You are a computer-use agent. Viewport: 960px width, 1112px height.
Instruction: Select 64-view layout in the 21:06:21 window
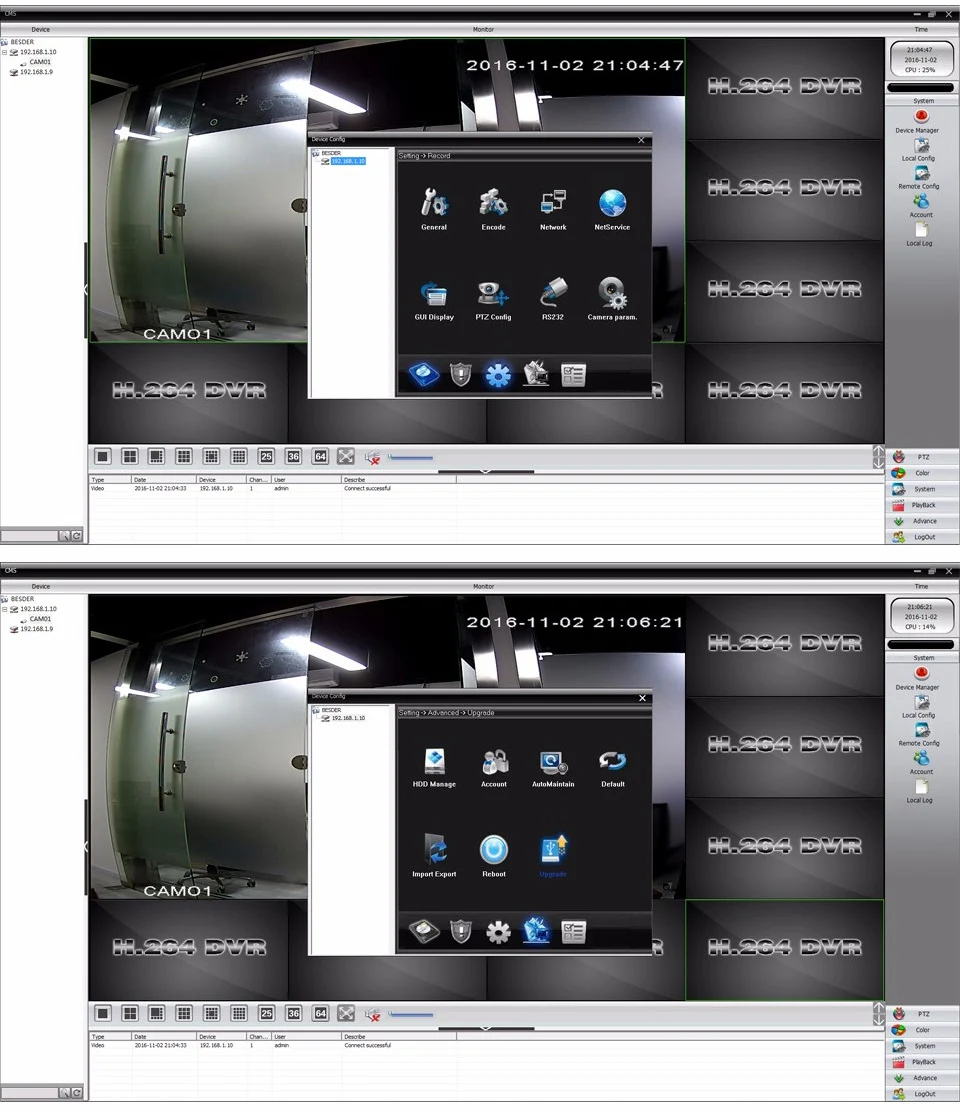tap(320, 1013)
